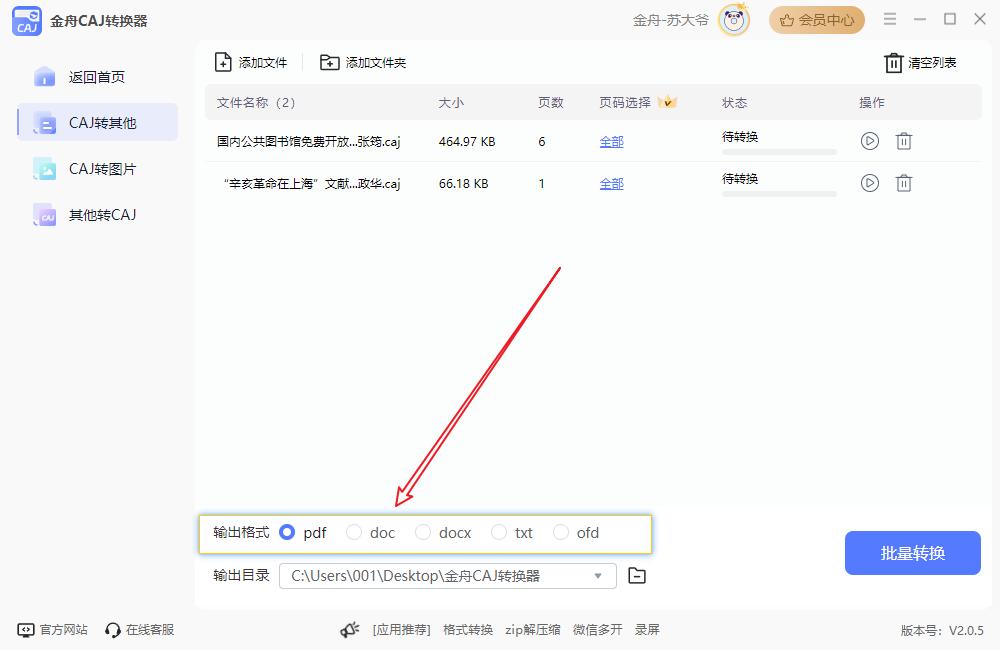The image size is (1000, 650).
Task: Pick txt as the output format
Action: tap(499, 533)
